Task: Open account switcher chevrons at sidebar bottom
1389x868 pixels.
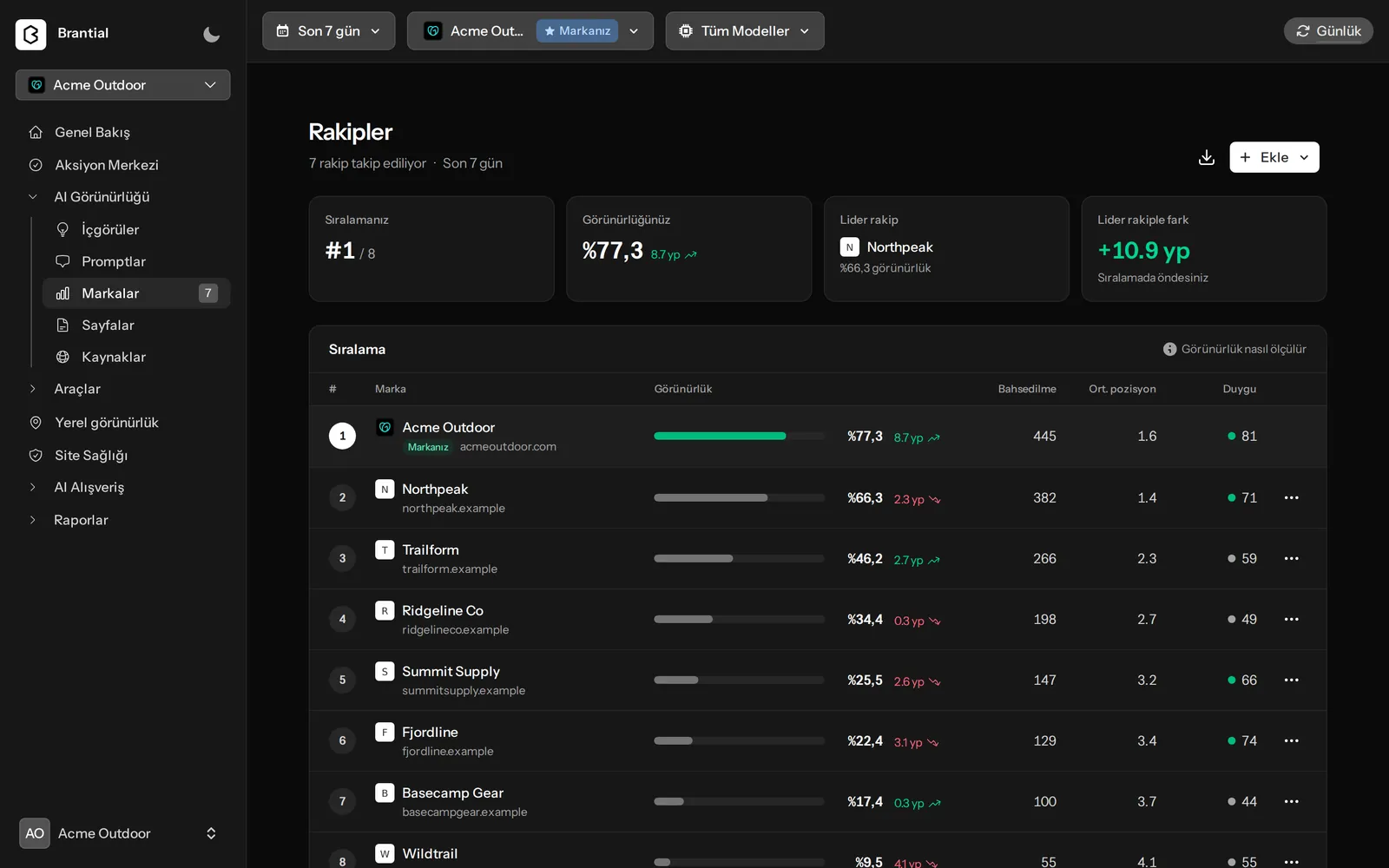Action: pos(211,833)
